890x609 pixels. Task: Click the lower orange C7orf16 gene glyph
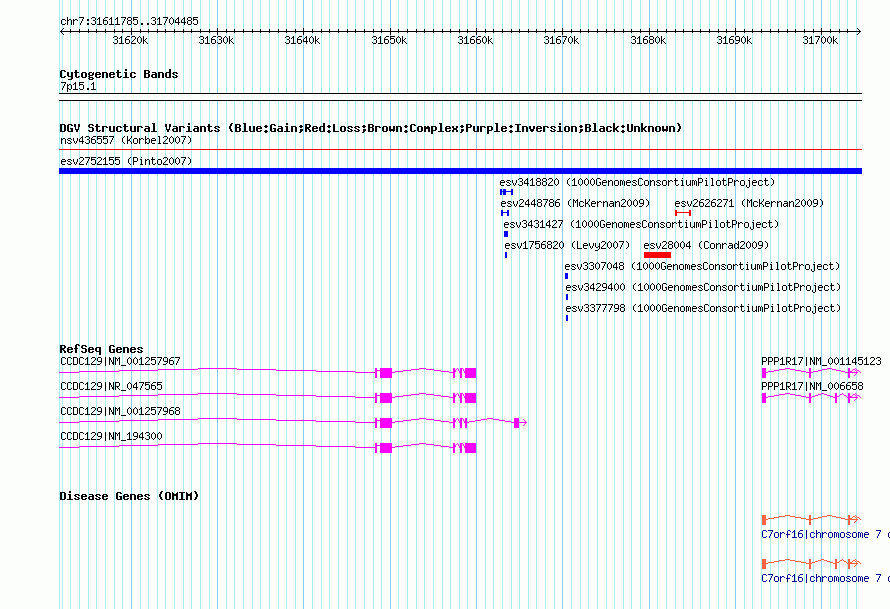pos(811,564)
